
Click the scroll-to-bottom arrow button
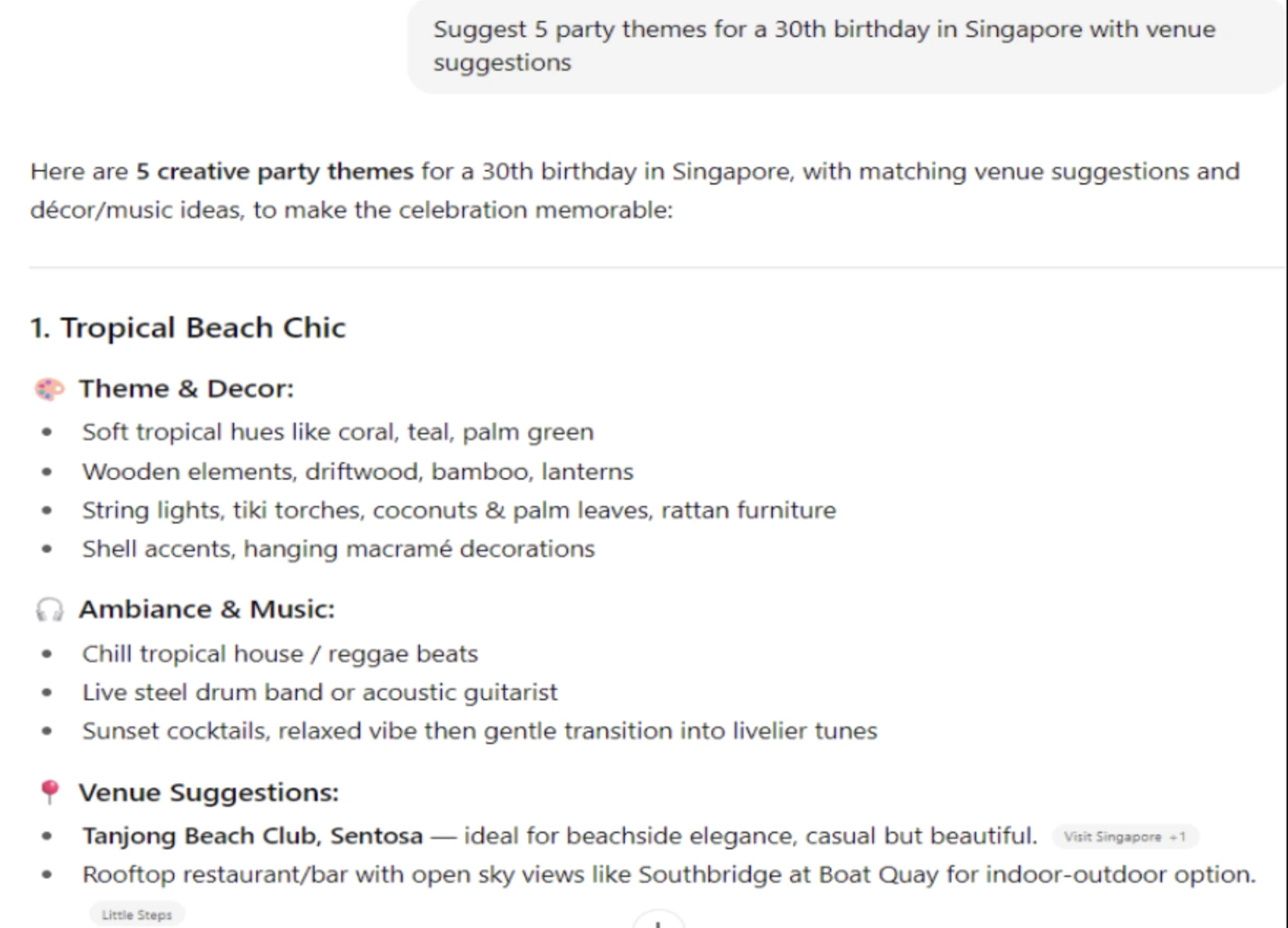(x=658, y=920)
